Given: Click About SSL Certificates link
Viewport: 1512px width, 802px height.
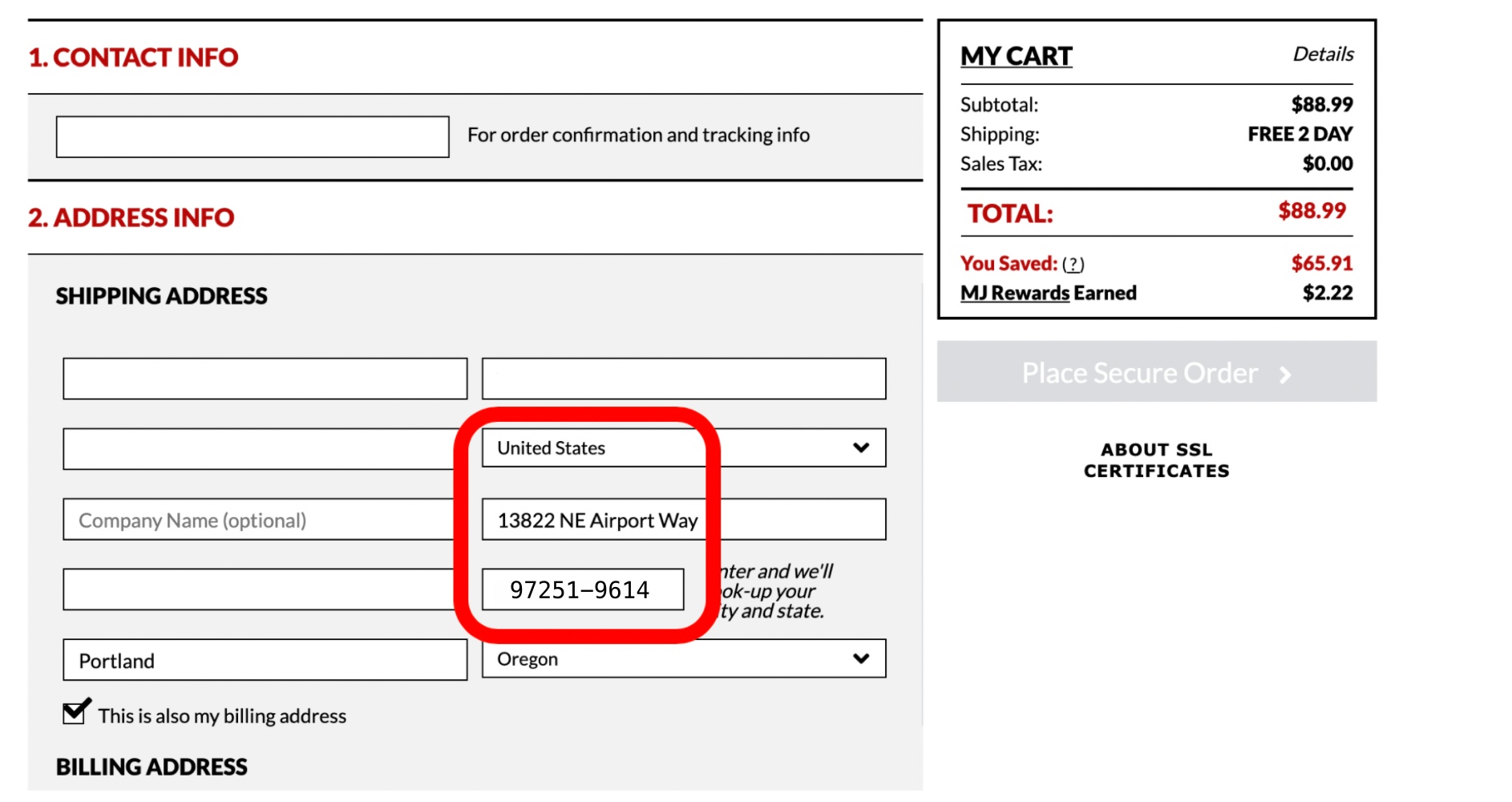Looking at the screenshot, I should click(1156, 460).
